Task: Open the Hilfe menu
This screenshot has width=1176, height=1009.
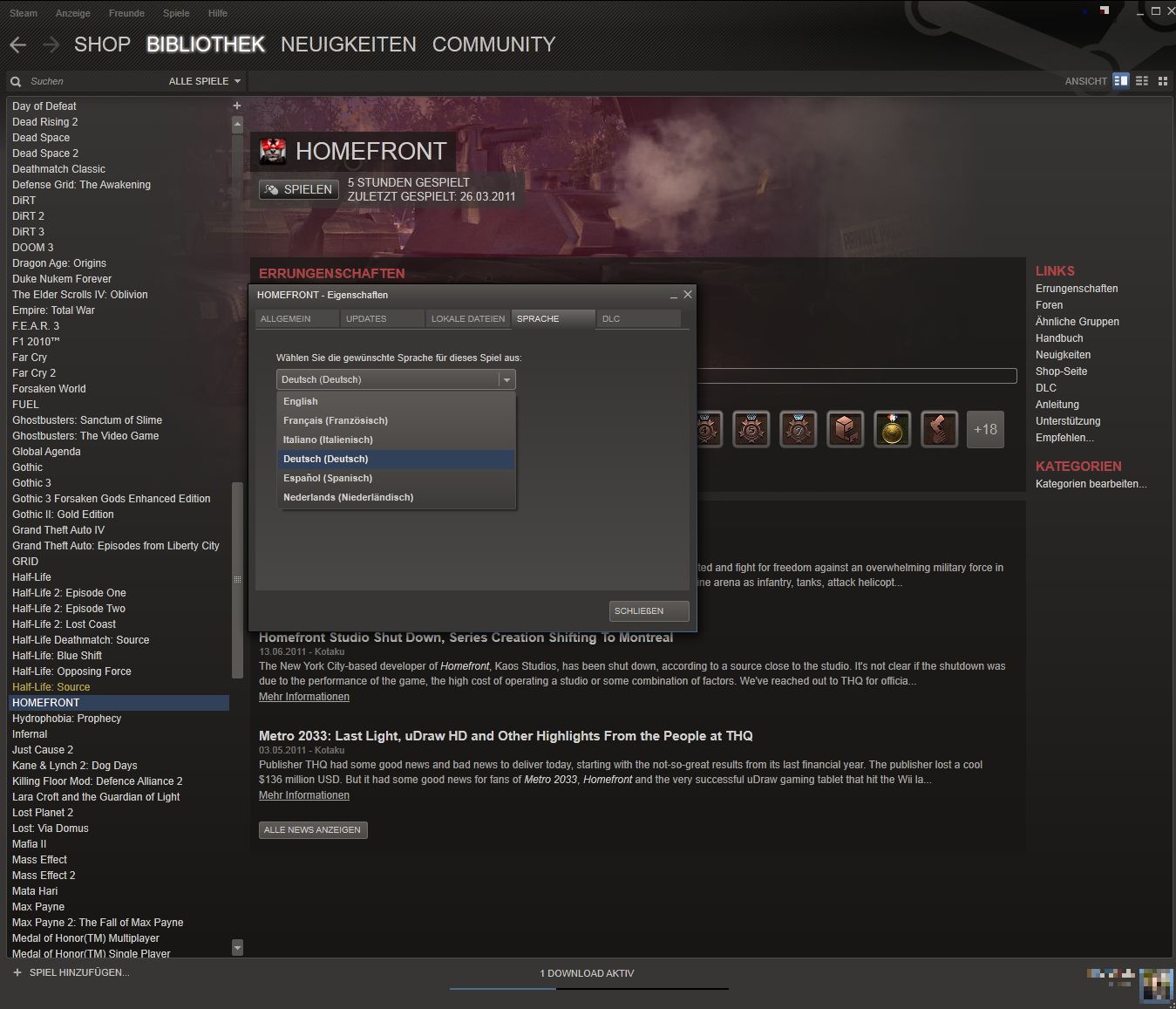Action: point(218,13)
